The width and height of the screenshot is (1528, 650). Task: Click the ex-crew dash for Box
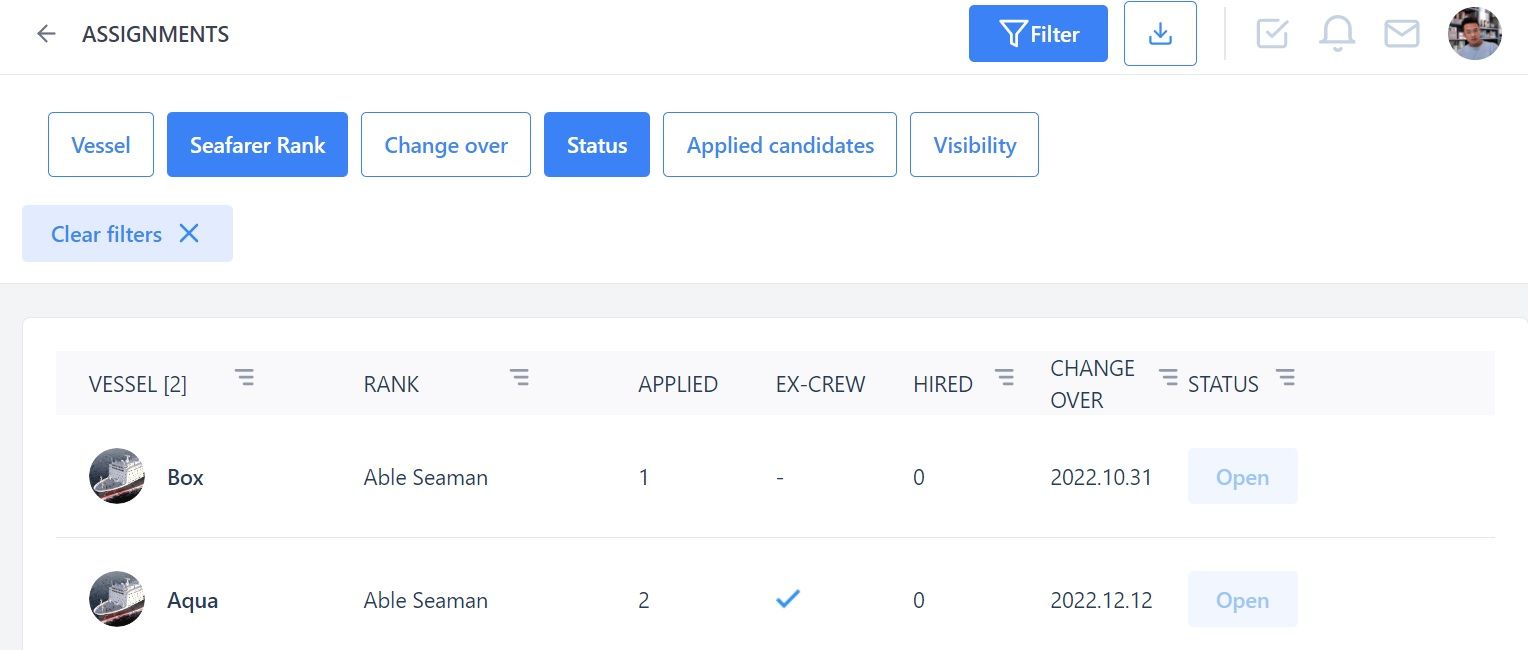click(x=780, y=478)
